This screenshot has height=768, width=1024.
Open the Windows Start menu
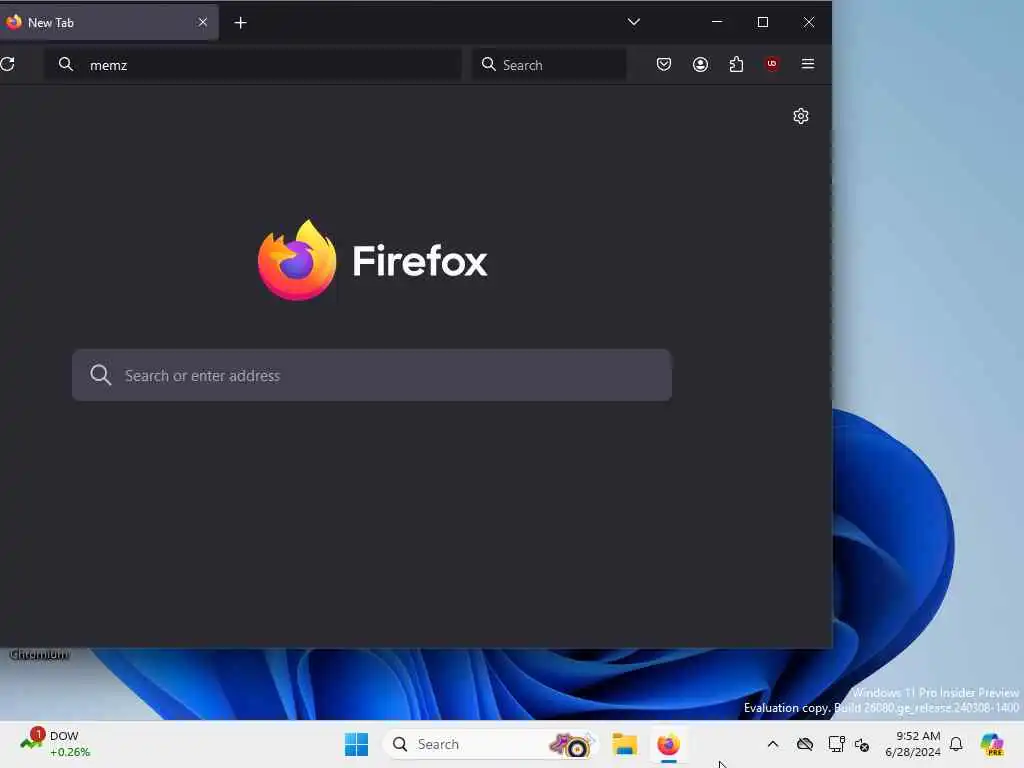click(x=357, y=744)
